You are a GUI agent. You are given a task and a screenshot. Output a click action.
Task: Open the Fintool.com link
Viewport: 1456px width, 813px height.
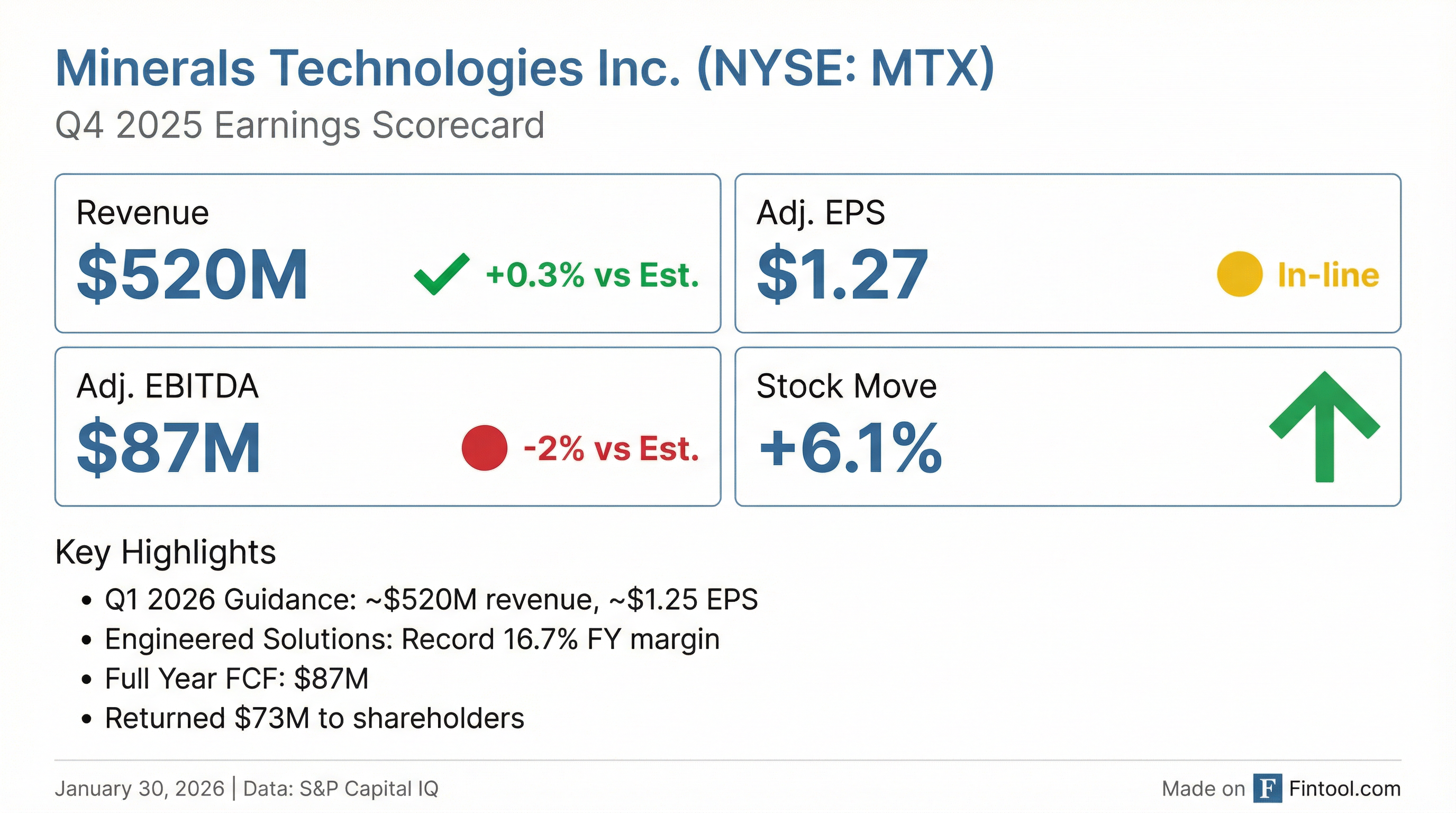(1345, 788)
